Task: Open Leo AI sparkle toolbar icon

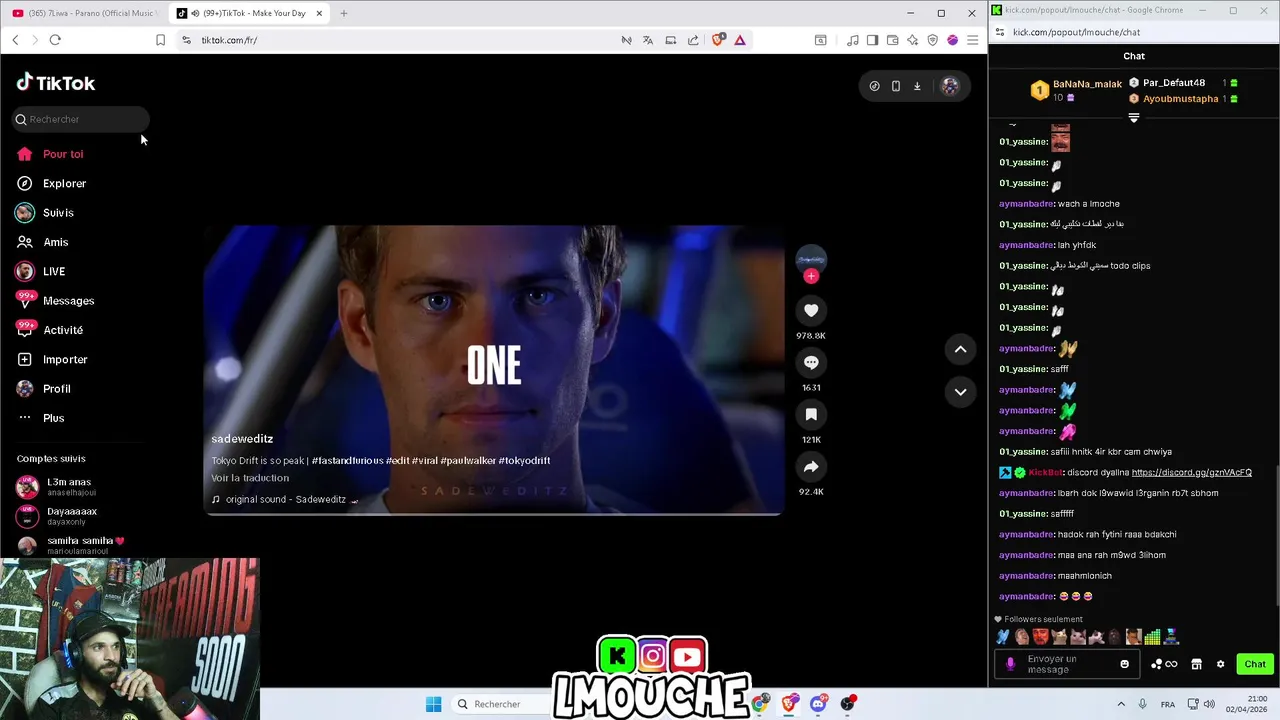Action: coord(912,40)
